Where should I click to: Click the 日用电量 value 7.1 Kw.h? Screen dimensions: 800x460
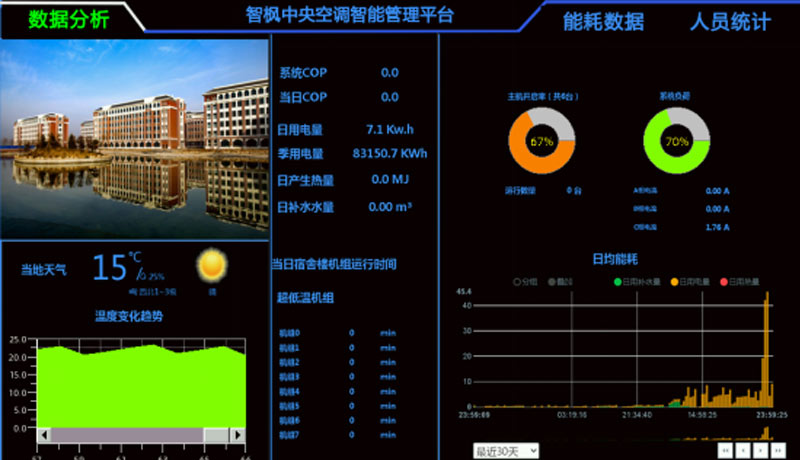click(390, 130)
